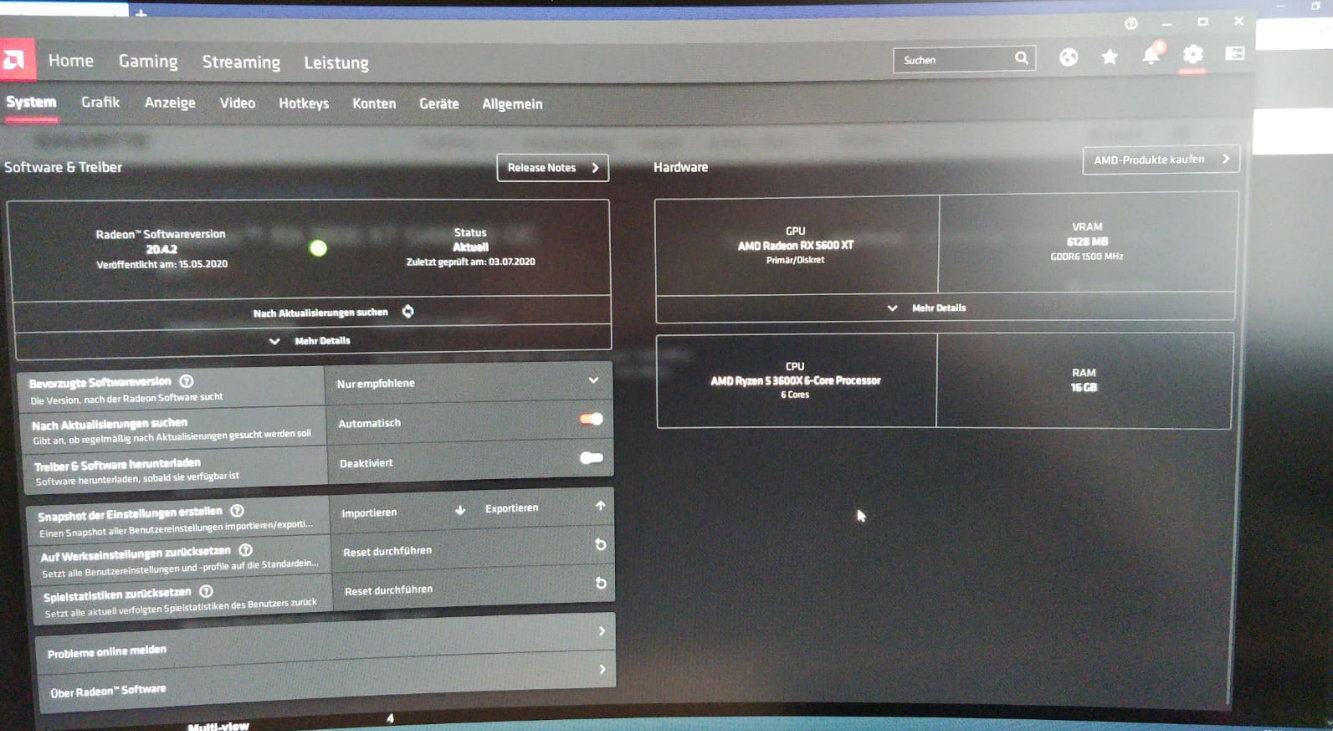Click Exportieren snapshot button

512,508
